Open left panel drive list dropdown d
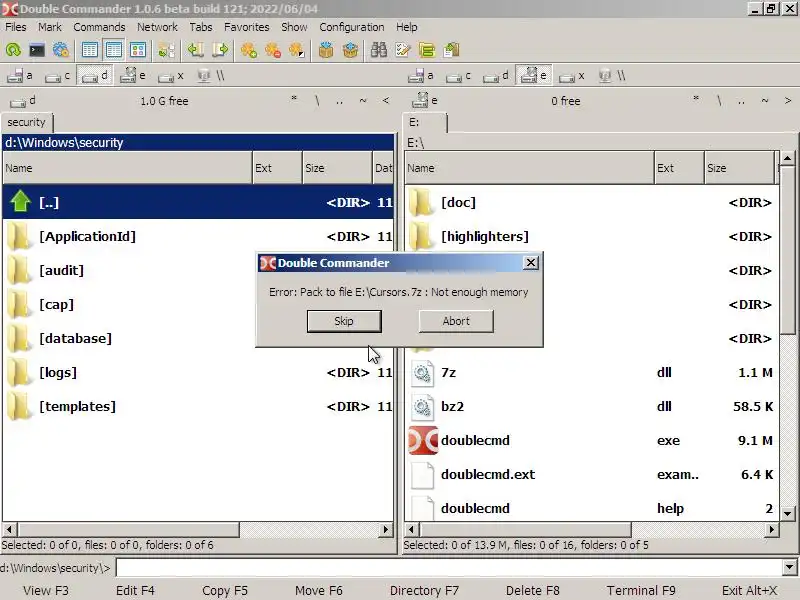800x600 pixels. point(23,101)
